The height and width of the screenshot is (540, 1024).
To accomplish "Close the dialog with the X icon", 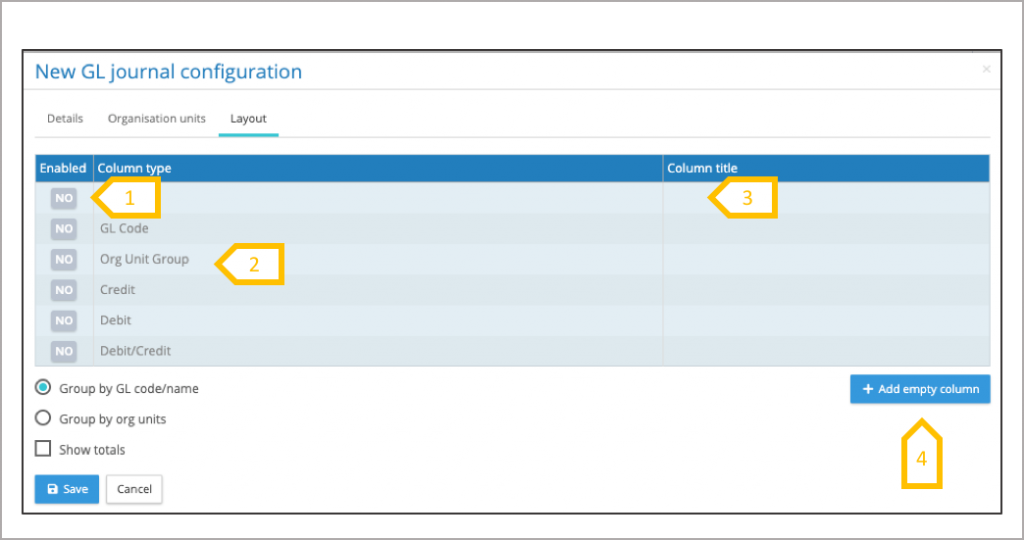I will coord(986,69).
